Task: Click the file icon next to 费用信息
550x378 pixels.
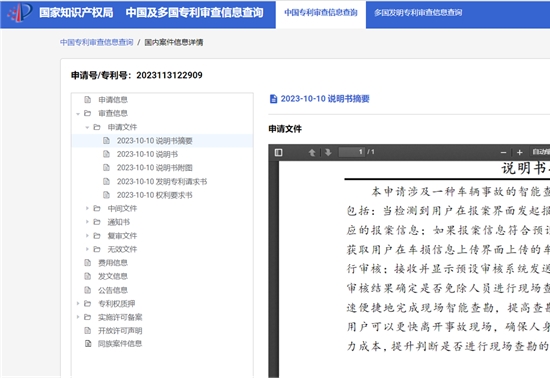Action: pyautogui.click(x=87, y=263)
